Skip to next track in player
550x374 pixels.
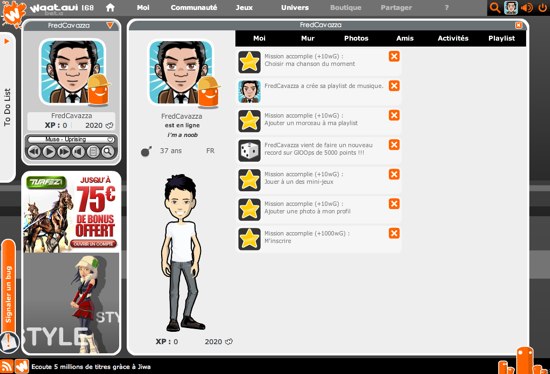point(63,152)
